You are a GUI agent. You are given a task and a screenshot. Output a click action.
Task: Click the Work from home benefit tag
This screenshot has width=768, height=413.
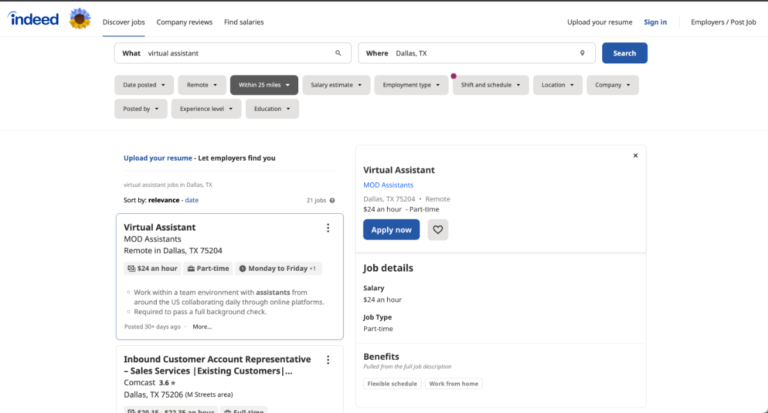454,384
